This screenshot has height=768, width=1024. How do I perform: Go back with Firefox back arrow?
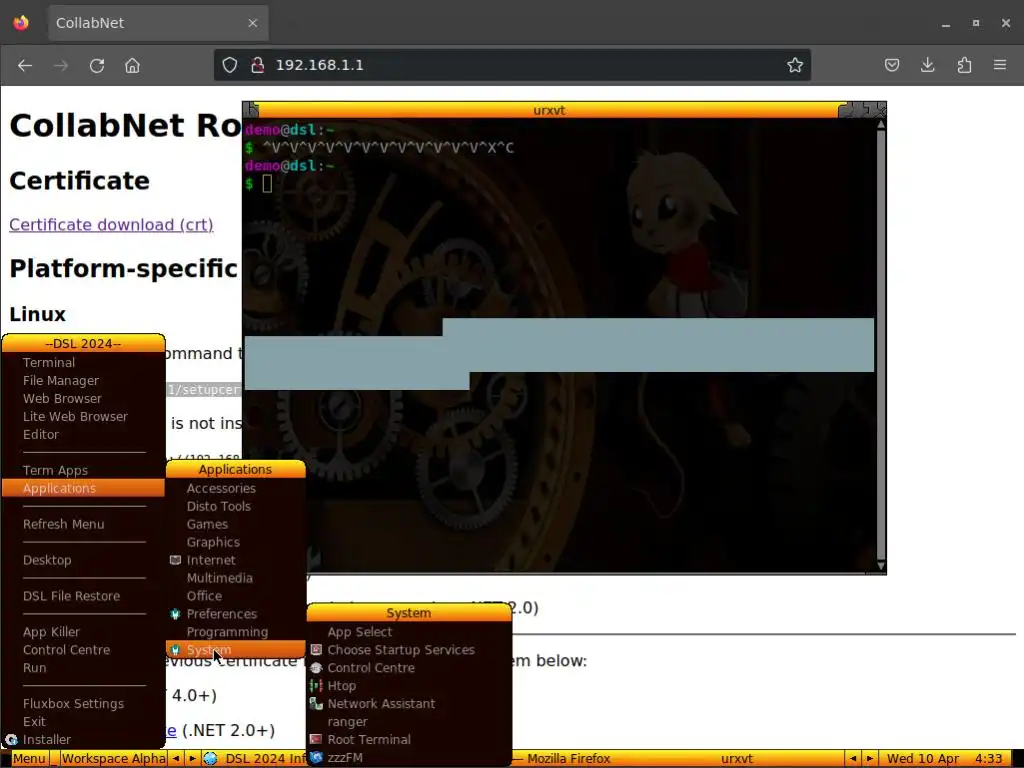pyautogui.click(x=25, y=65)
